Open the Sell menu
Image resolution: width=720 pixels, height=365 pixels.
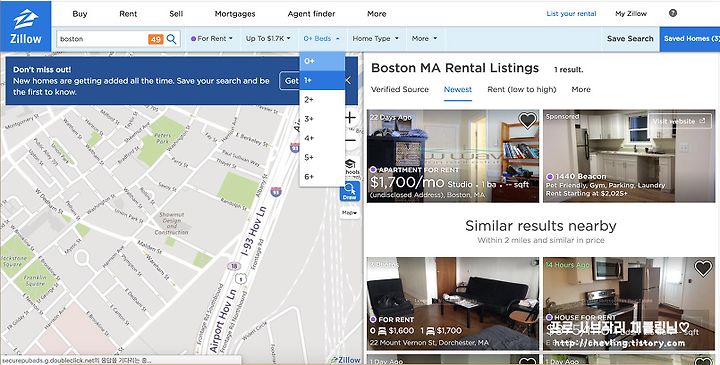(x=176, y=14)
